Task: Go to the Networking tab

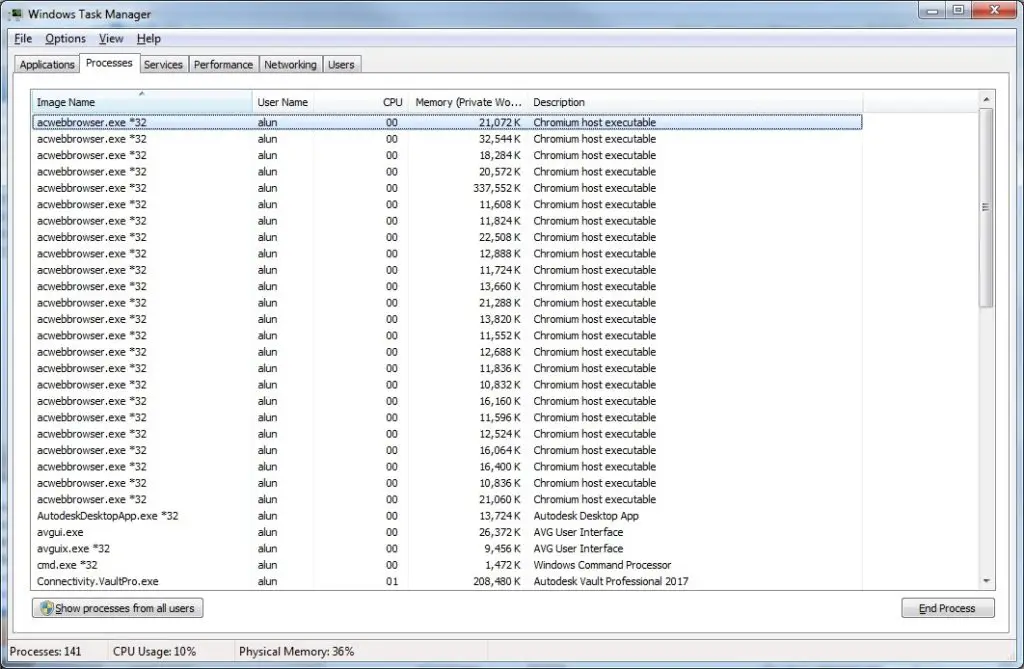Action: (x=290, y=65)
